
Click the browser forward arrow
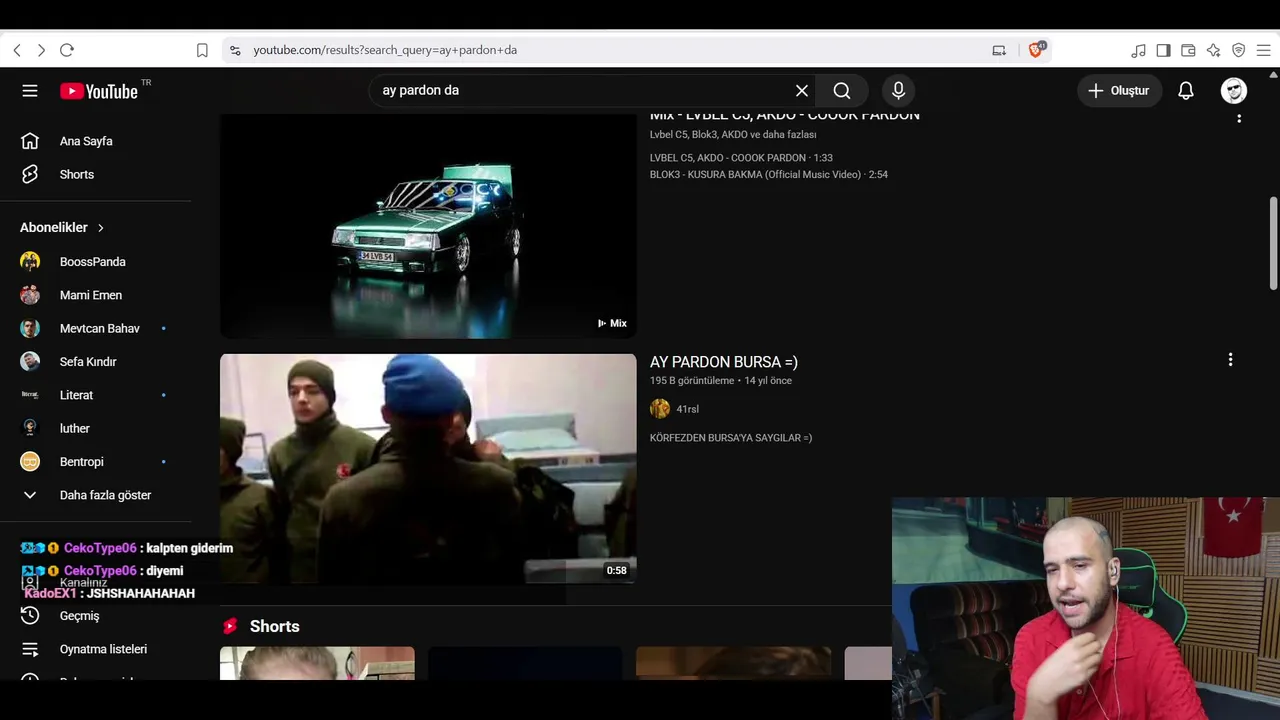point(41,50)
